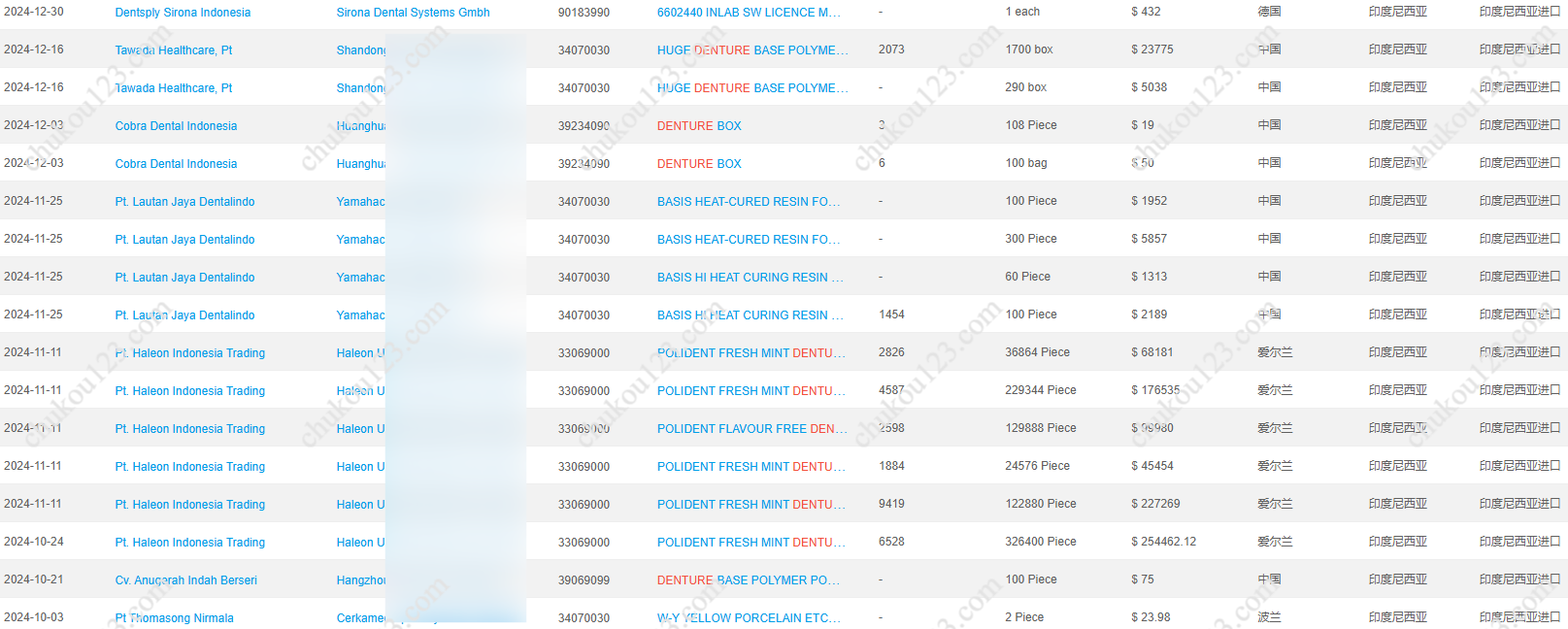Open supplier Sirona Dental Systems Gmbh
Screen dimensions: 1568x629
tap(413, 13)
